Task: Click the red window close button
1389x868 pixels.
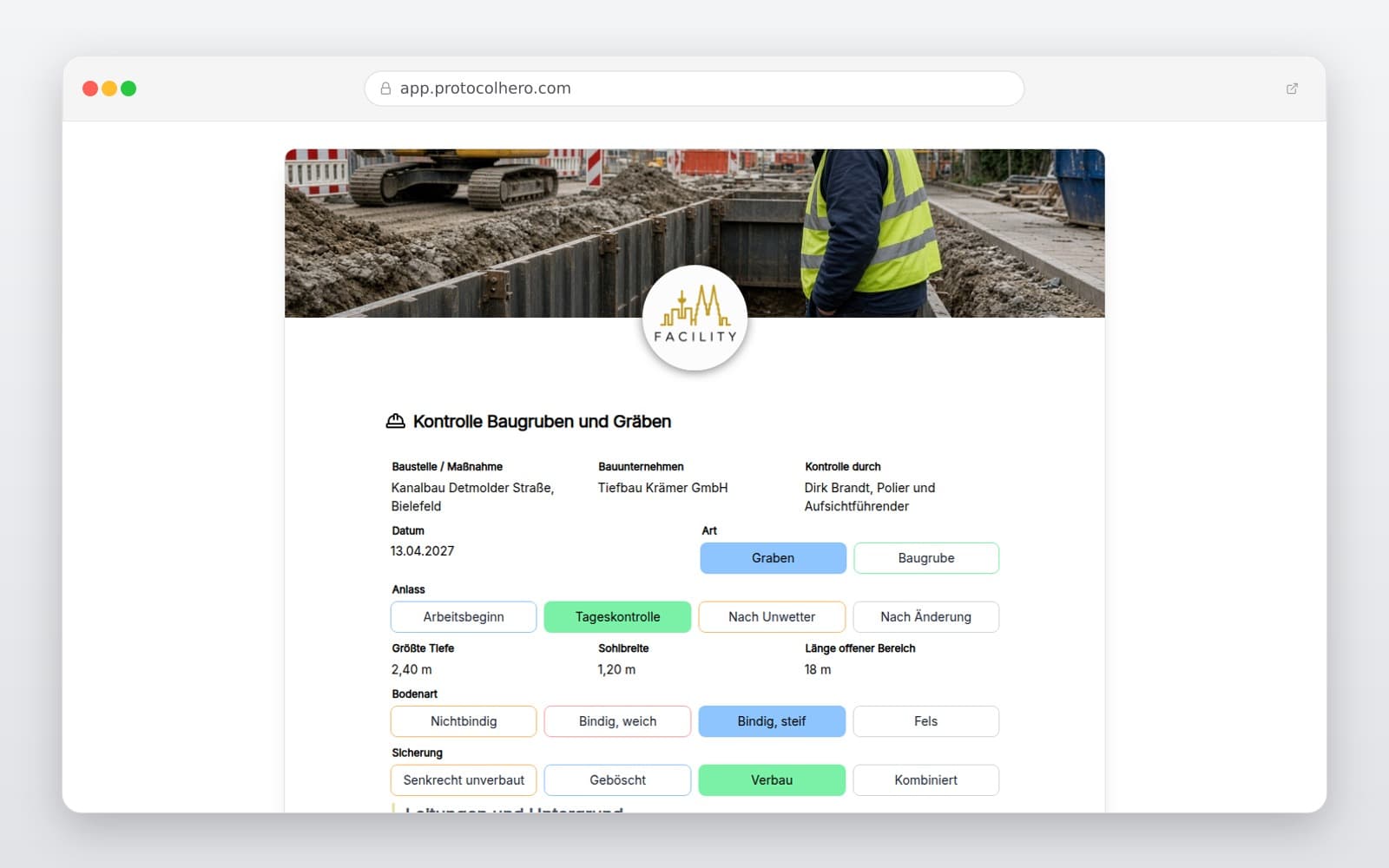Action: tap(89, 89)
